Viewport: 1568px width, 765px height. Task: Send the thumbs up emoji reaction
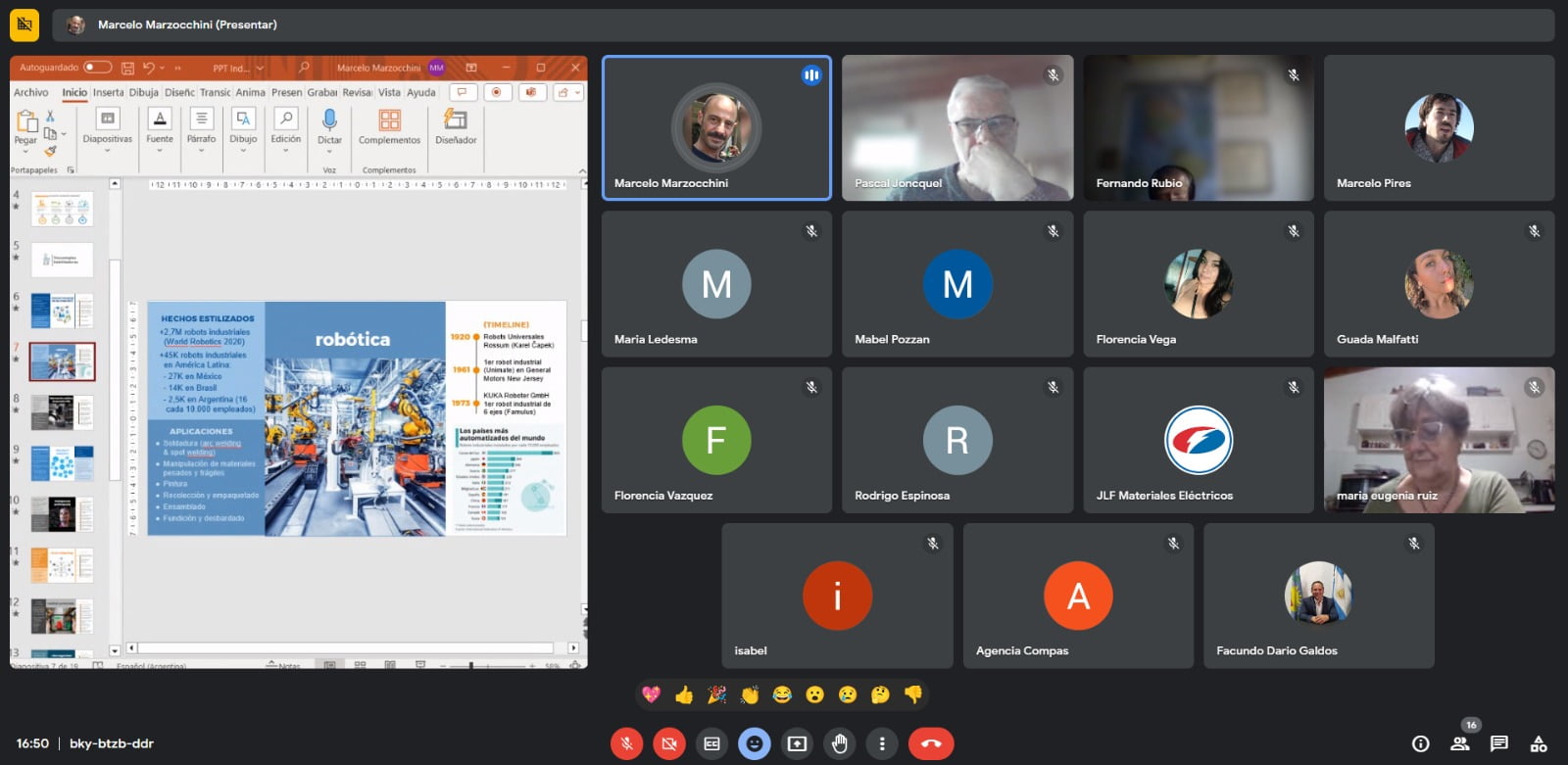point(684,694)
